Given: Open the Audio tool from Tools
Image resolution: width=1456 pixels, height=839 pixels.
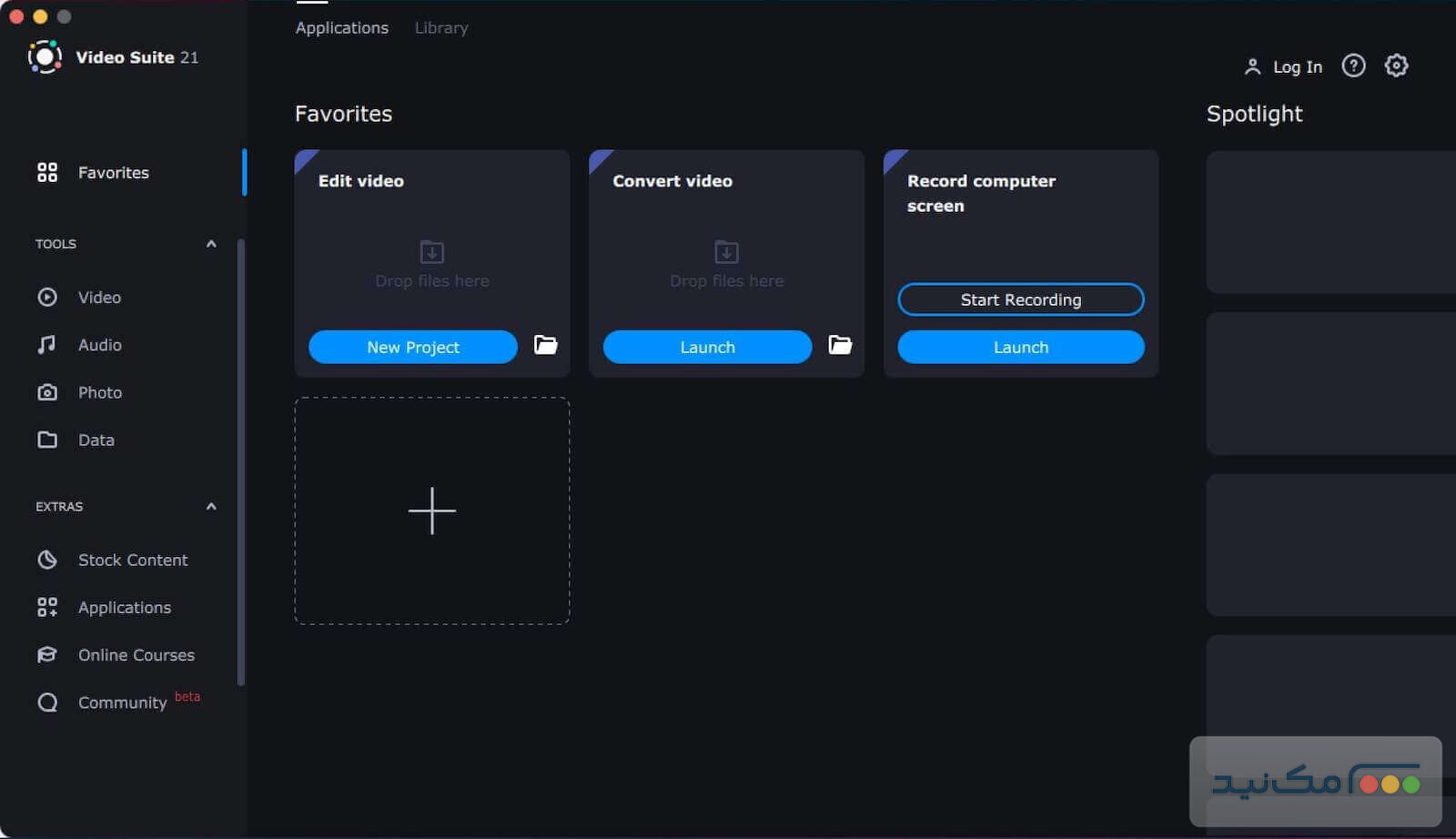Looking at the screenshot, I should (98, 344).
